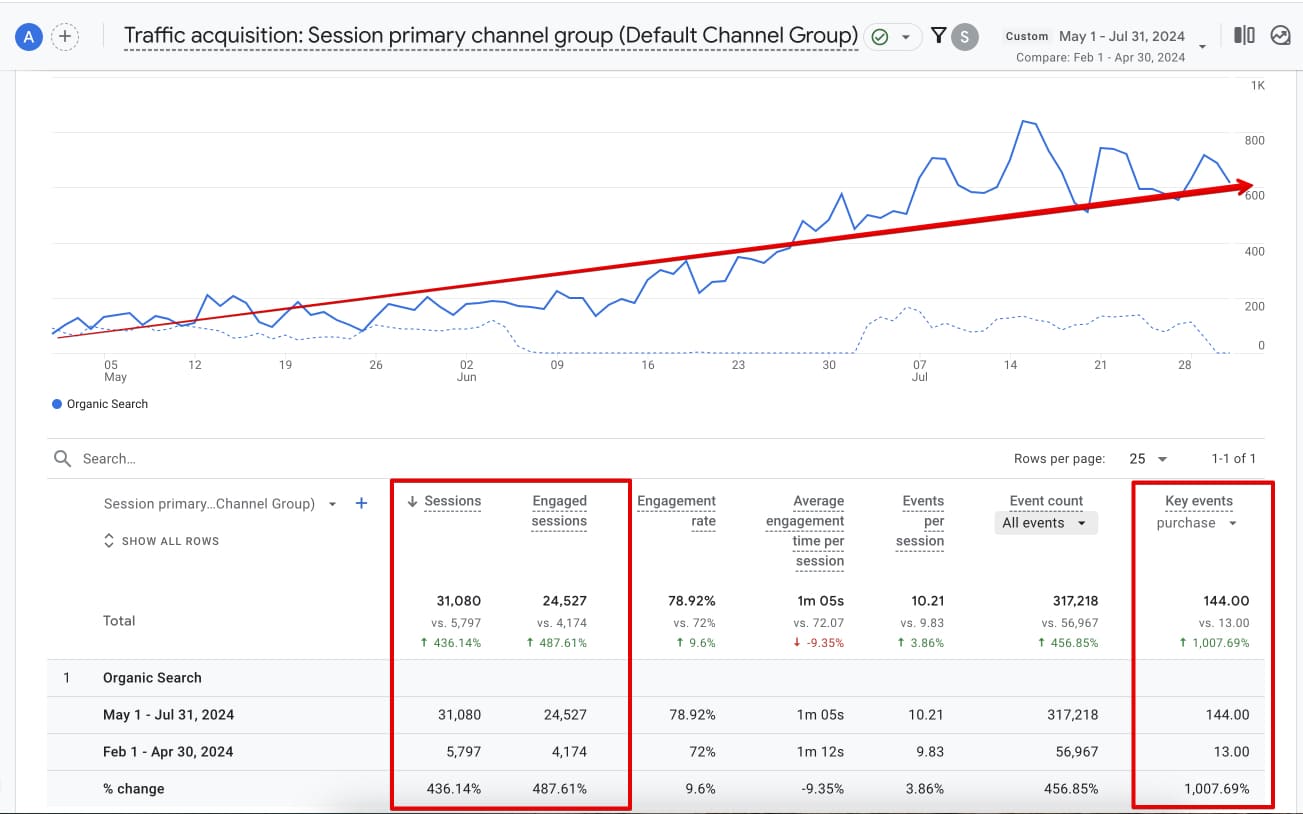Open the All events dropdown

[1045, 522]
